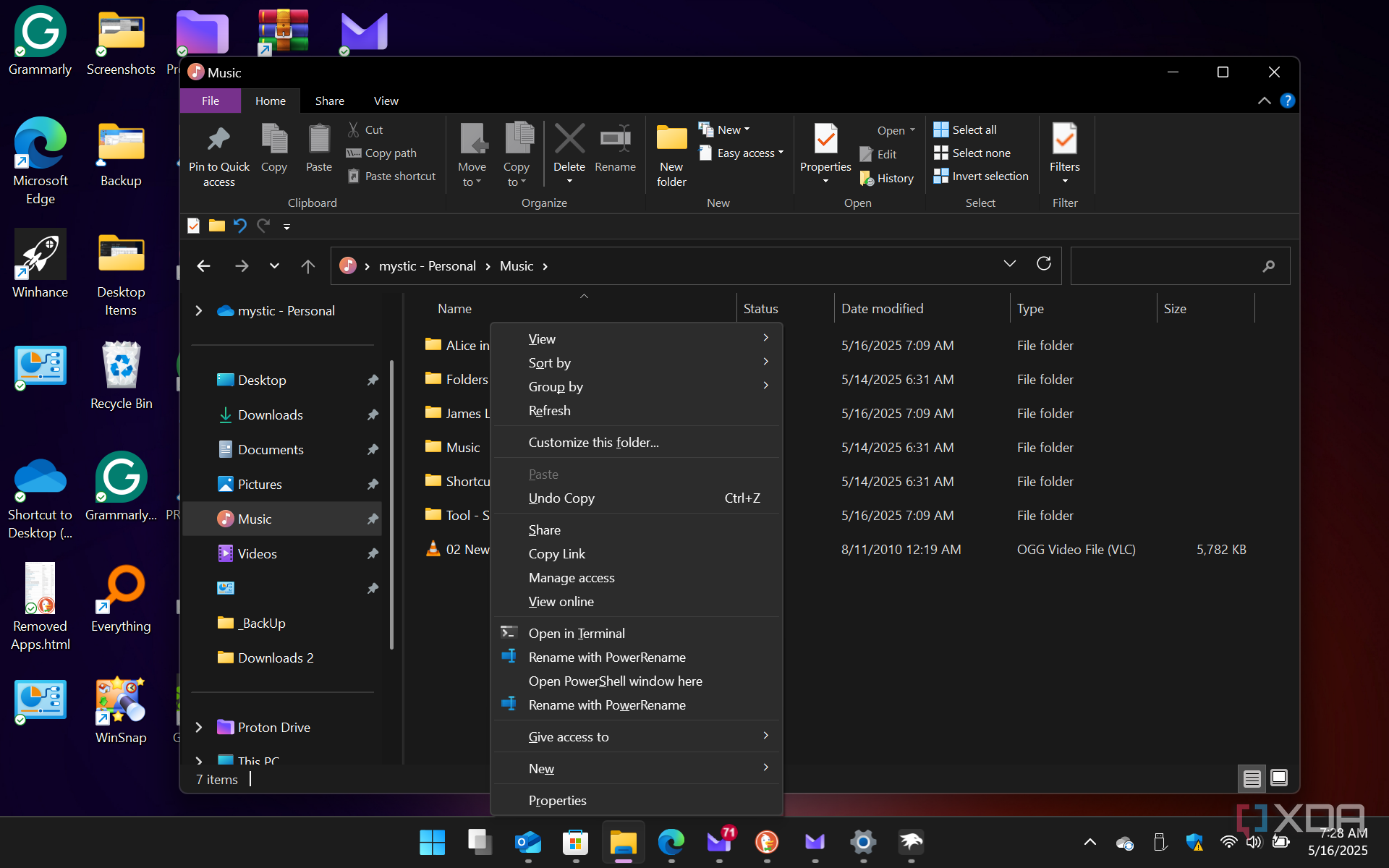This screenshot has height=868, width=1389.
Task: Switch to details view button
Action: (x=1252, y=778)
